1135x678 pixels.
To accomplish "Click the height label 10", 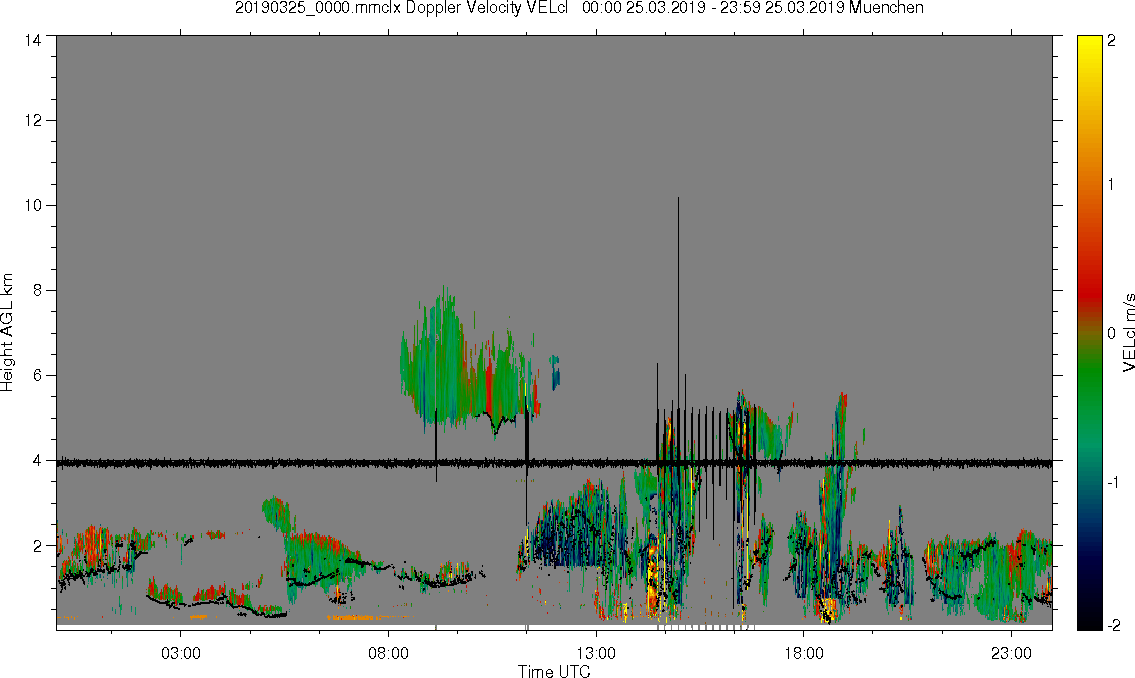I will pos(33,205).
